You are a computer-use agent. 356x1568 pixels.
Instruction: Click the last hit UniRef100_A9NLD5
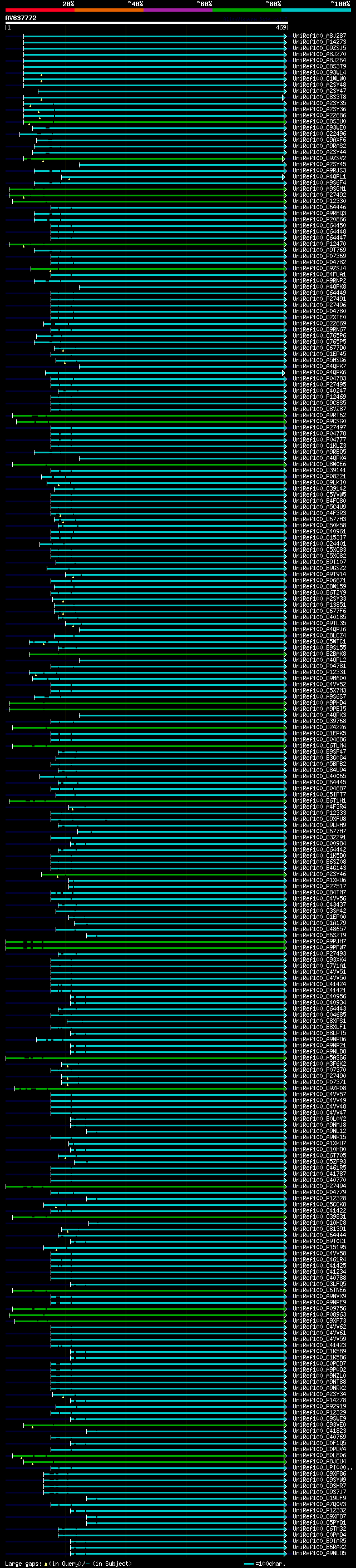pos(319,1553)
